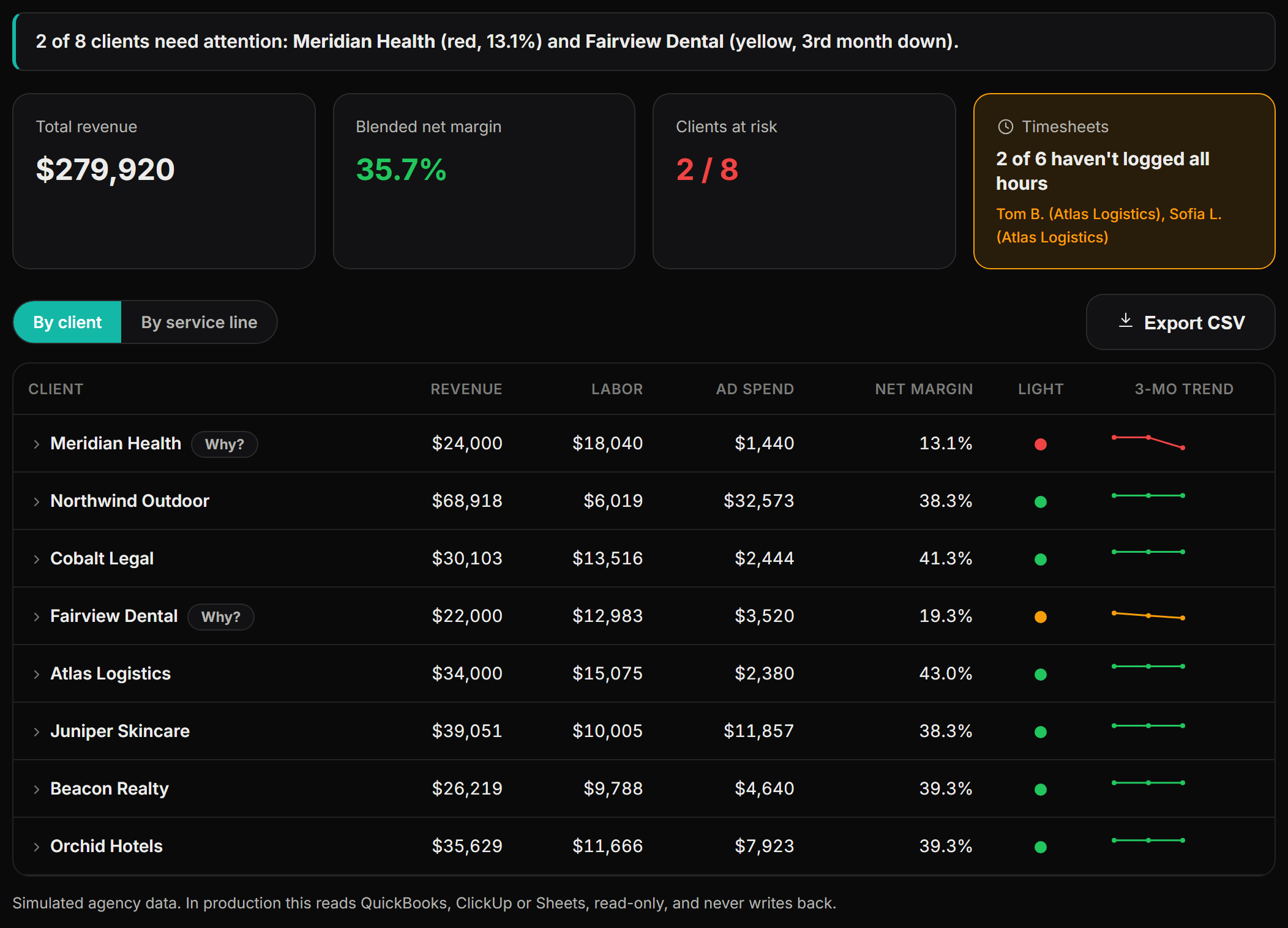Viewport: 1288px width, 928px height.
Task: Click the download arrow icon in Export CSV
Action: 1125,321
